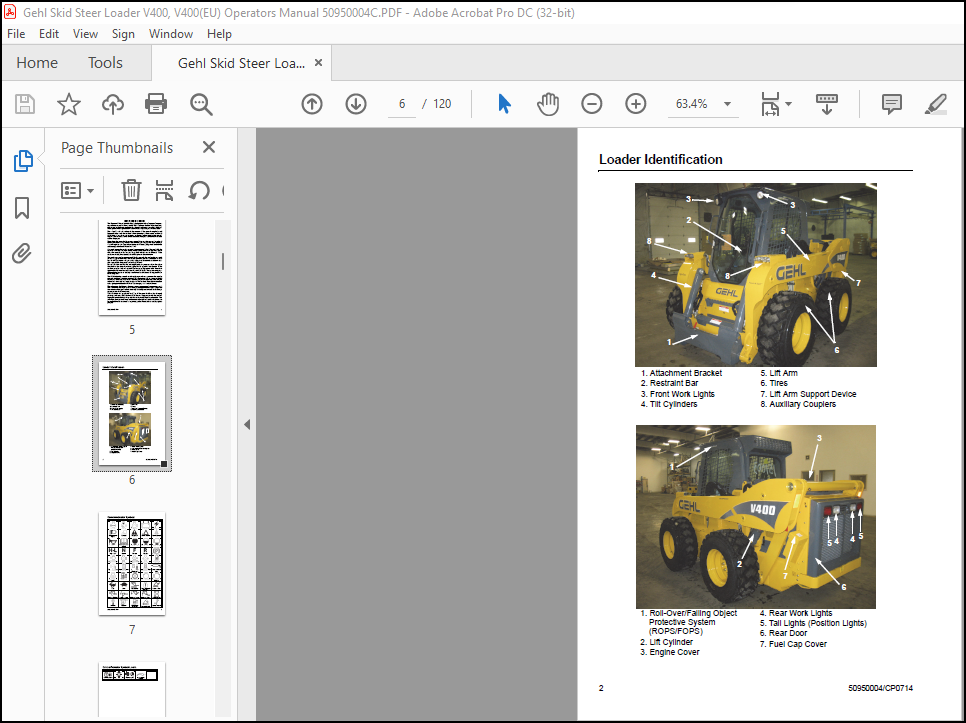Click the '7. Fuel Cap Cover' text

coord(794,644)
